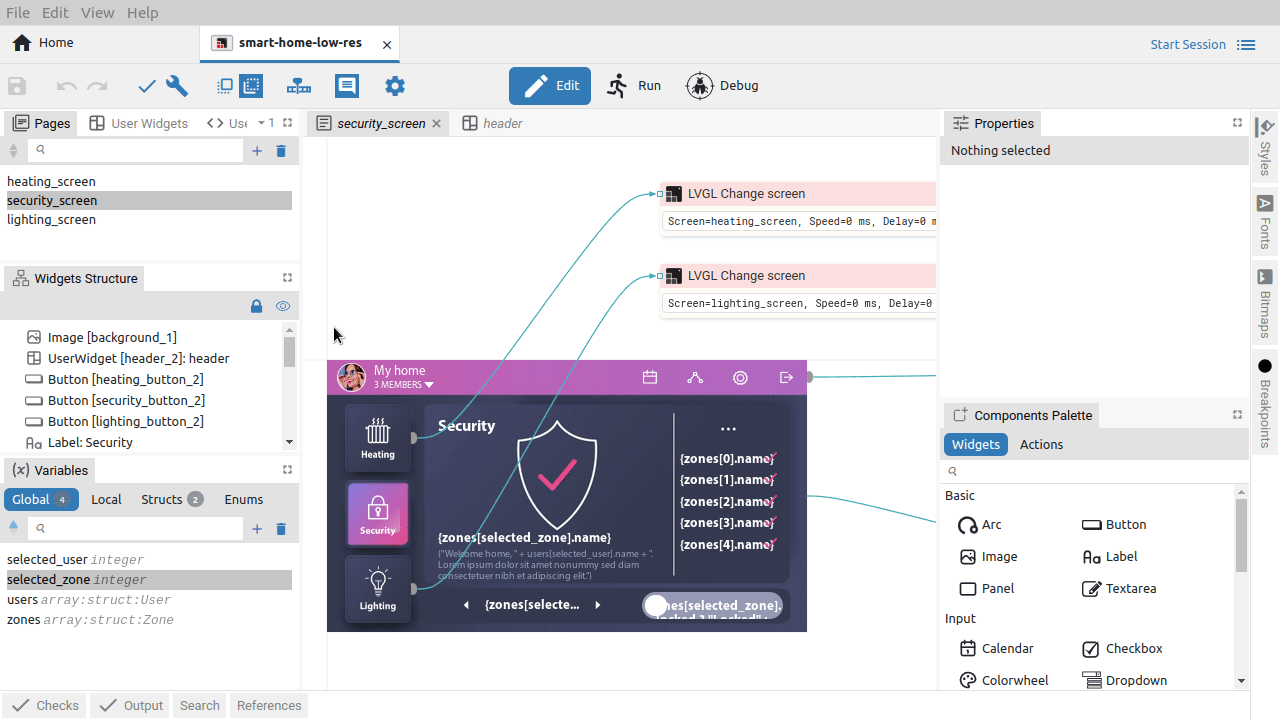Viewport: 1280px width, 720px height.
Task: Delete selected variable trash icon
Action: (281, 529)
